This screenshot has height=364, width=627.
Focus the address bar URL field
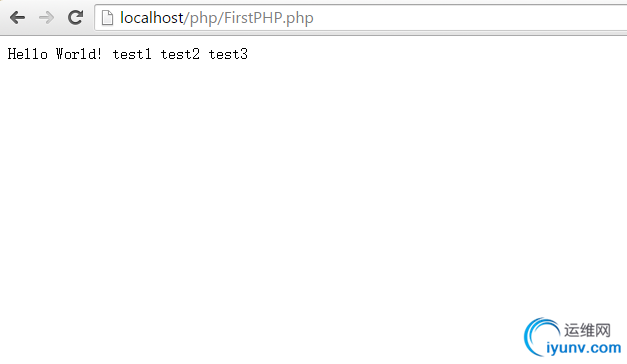tap(361, 18)
